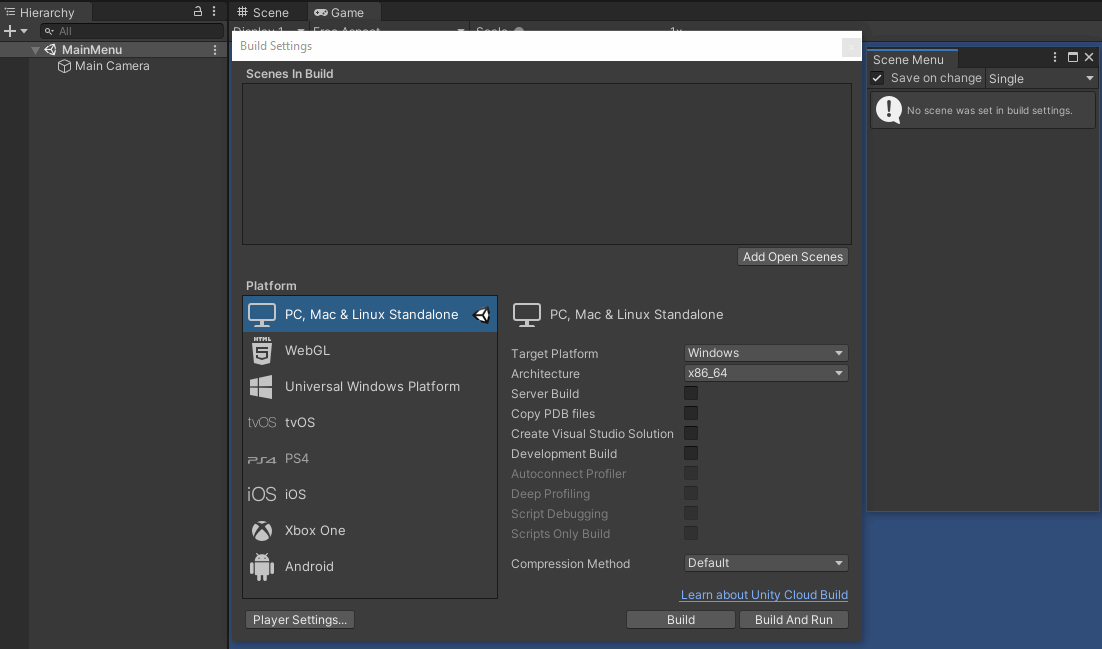The width and height of the screenshot is (1102, 649).
Task: Toggle Scripts Only Build checkbox
Action: pos(691,534)
